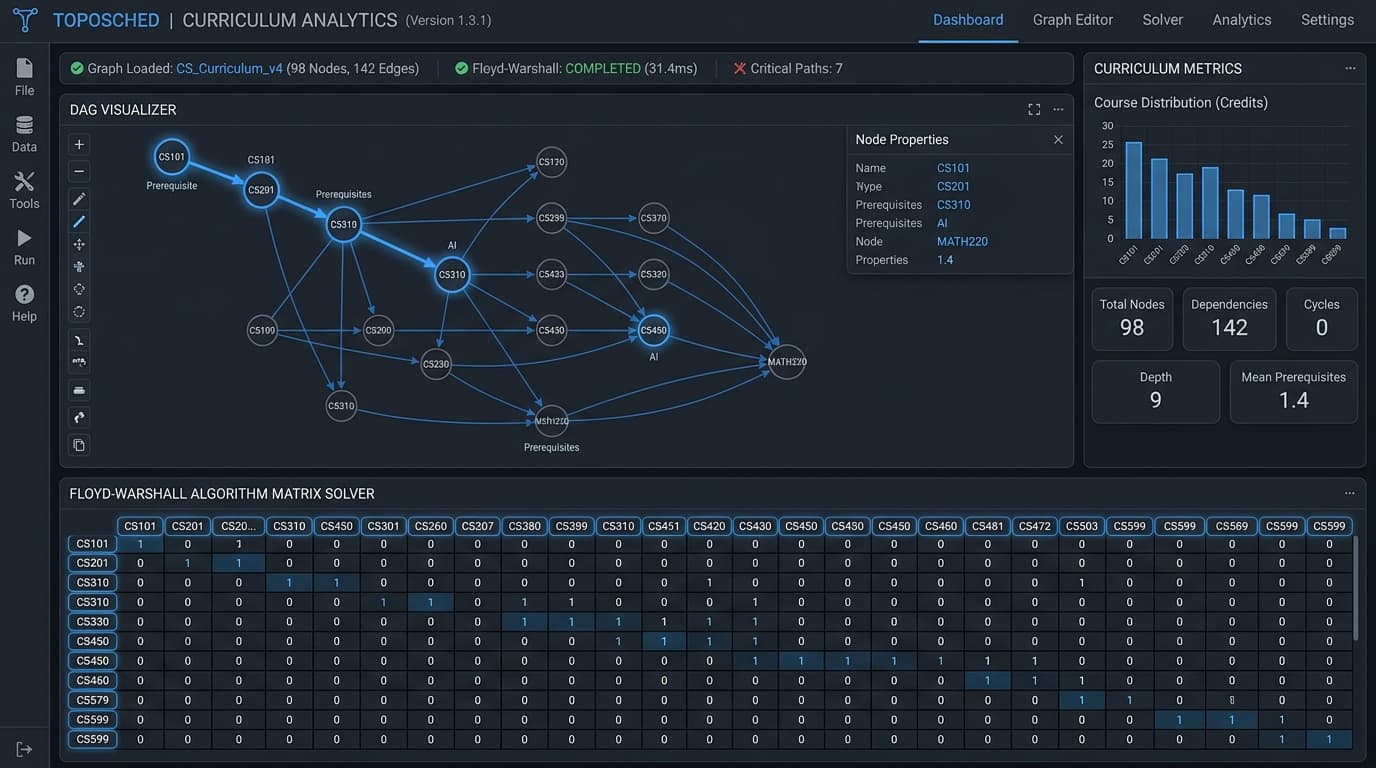Click the green check beside Graph Loaded
This screenshot has height=768, width=1376.
pyautogui.click(x=77, y=68)
